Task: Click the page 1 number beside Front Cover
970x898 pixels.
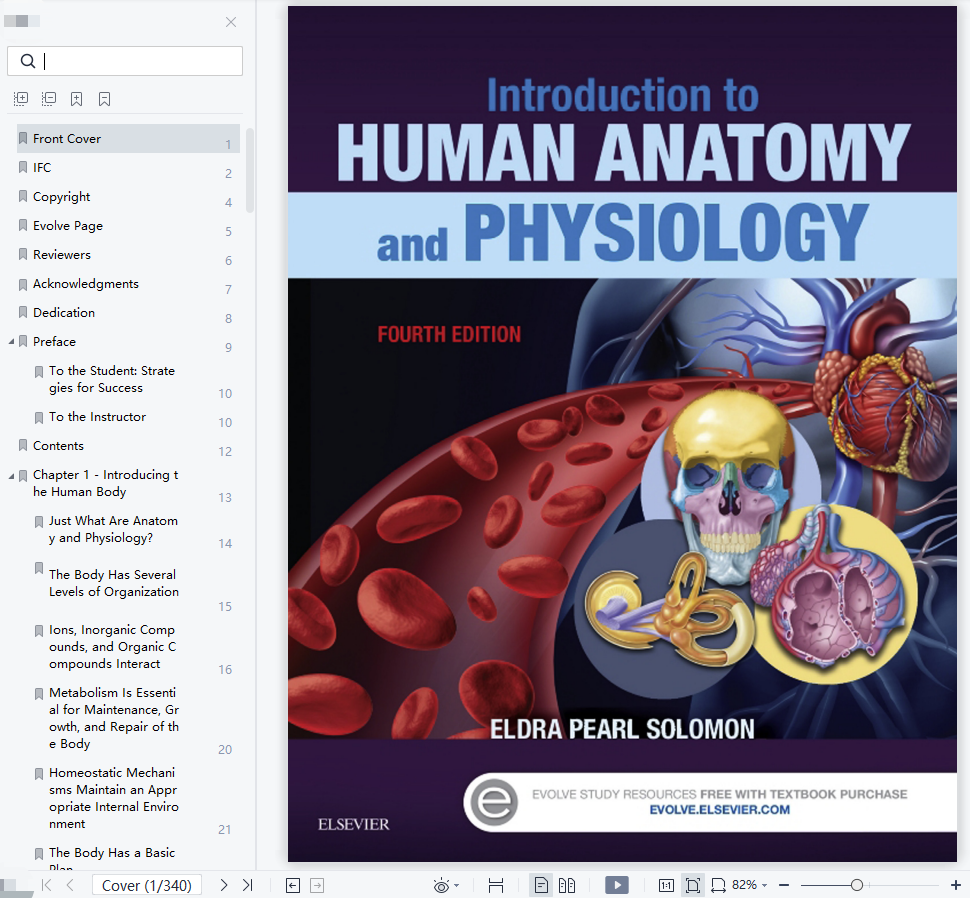Action: (x=228, y=145)
